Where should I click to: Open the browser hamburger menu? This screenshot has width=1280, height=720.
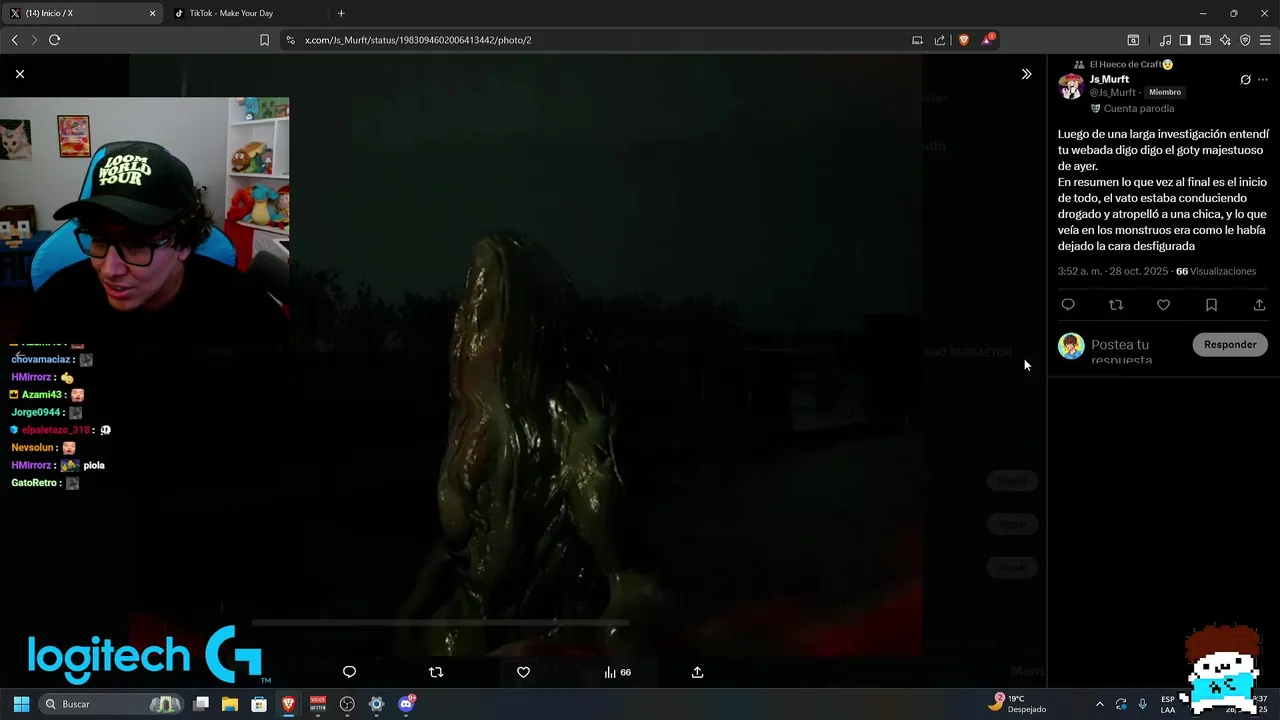tap(1265, 40)
